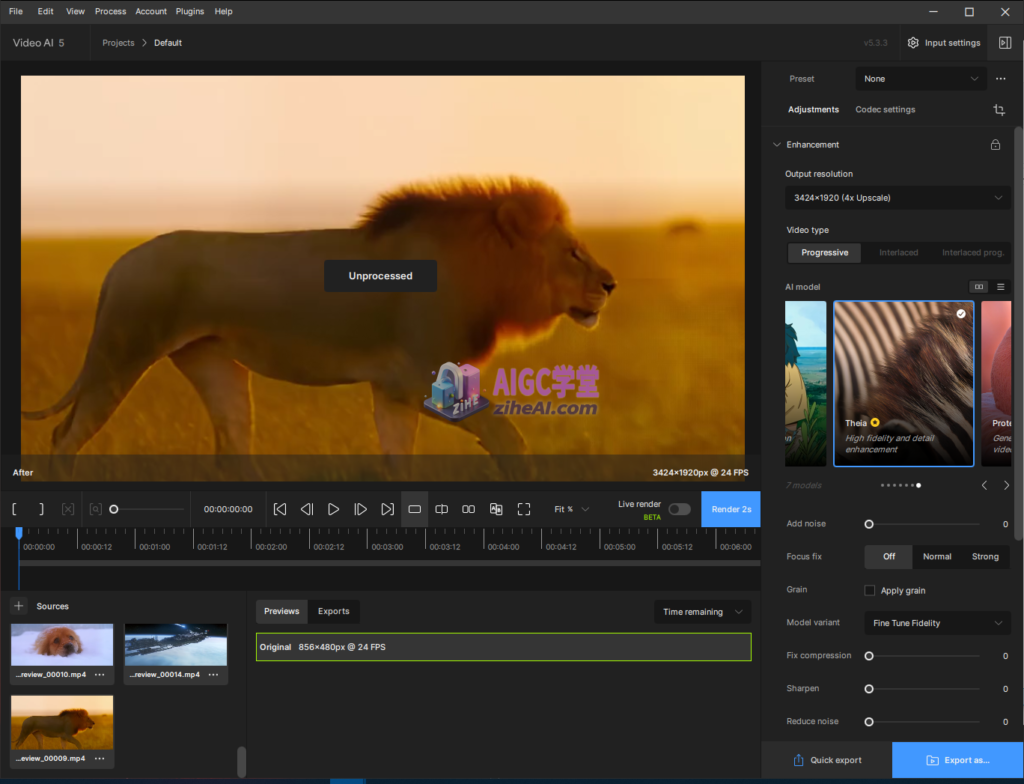Open Input settings

point(944,42)
